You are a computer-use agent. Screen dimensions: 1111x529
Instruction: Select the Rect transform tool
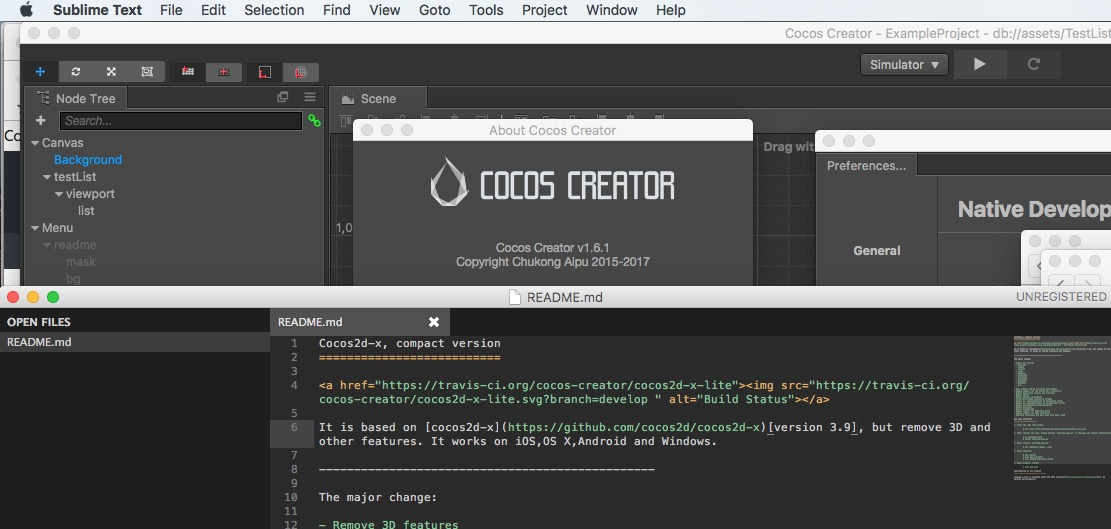tap(147, 72)
